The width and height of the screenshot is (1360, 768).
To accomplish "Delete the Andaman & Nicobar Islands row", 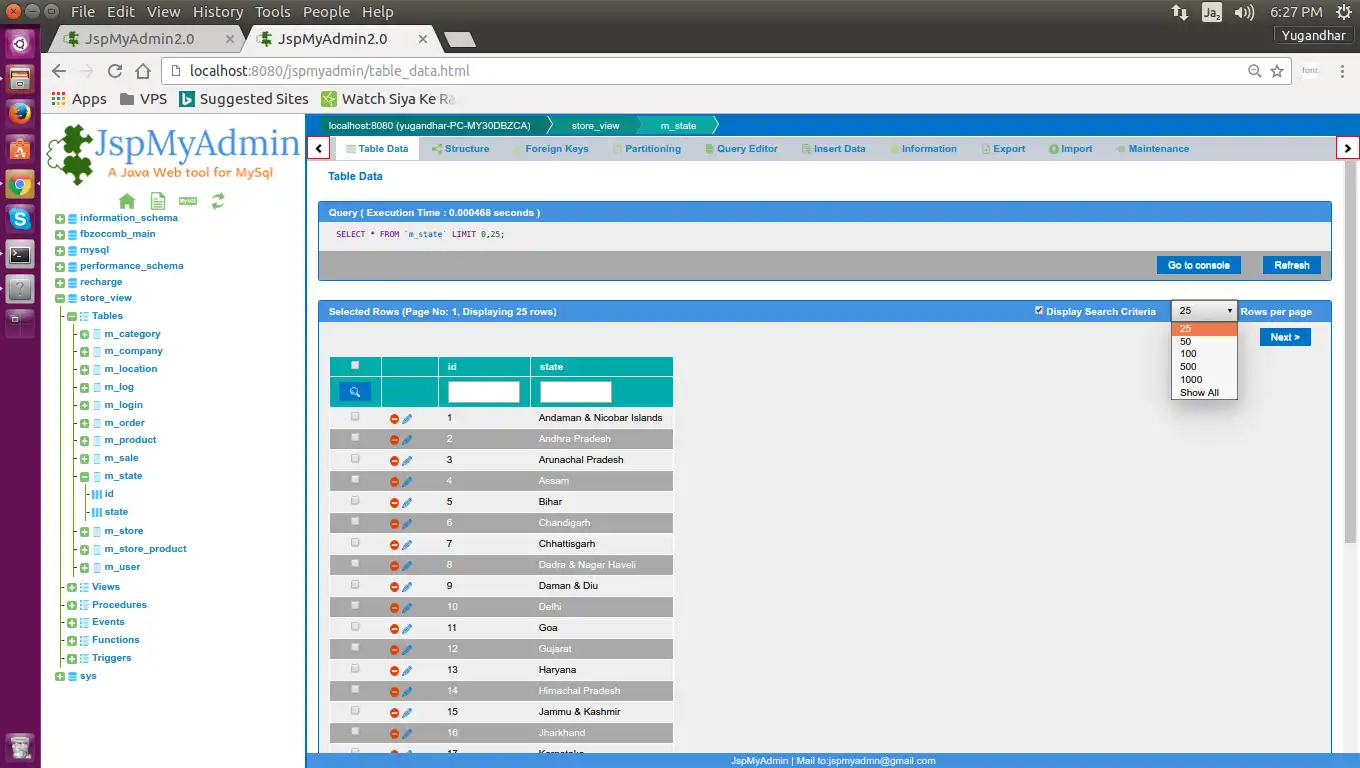I will [x=394, y=419].
